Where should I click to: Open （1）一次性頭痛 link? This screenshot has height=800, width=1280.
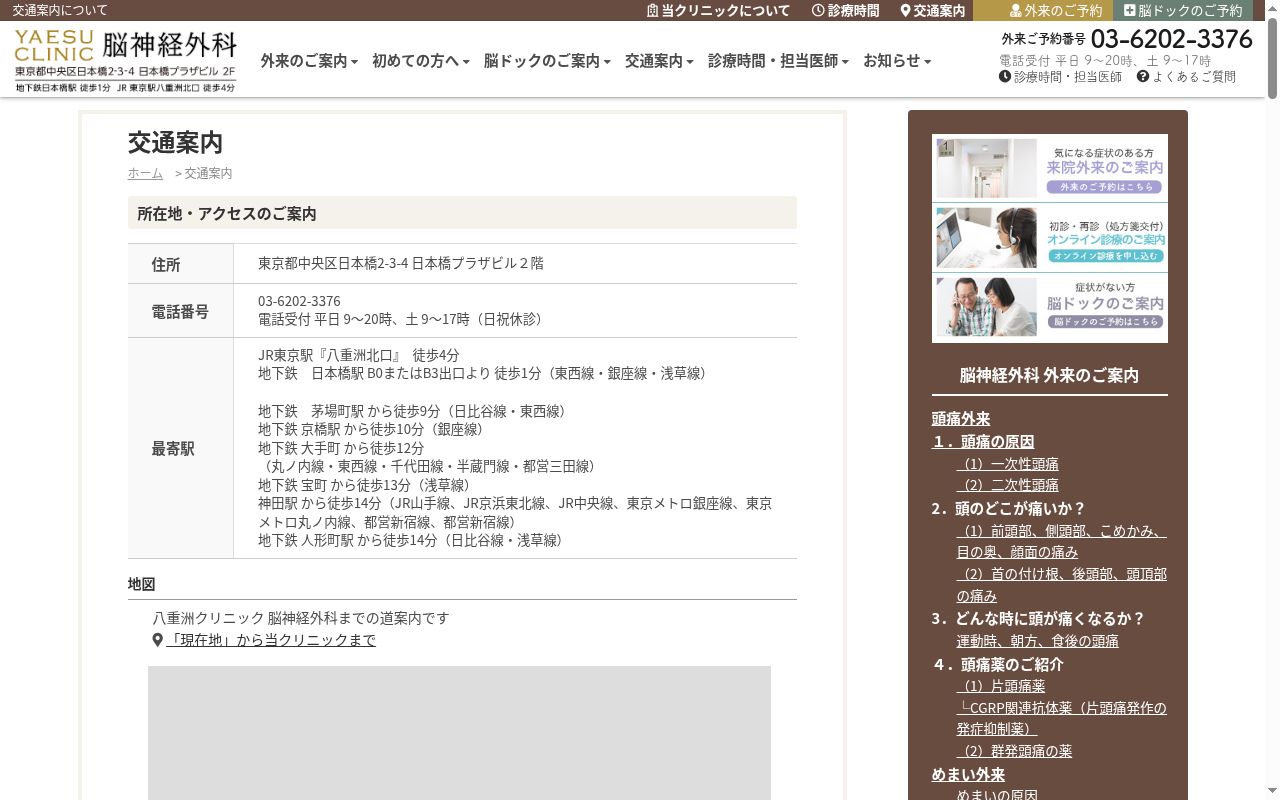[1008, 464]
